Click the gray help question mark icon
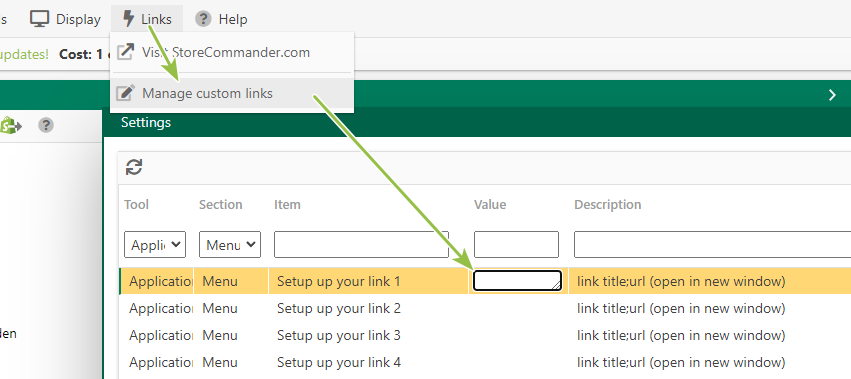 46,125
